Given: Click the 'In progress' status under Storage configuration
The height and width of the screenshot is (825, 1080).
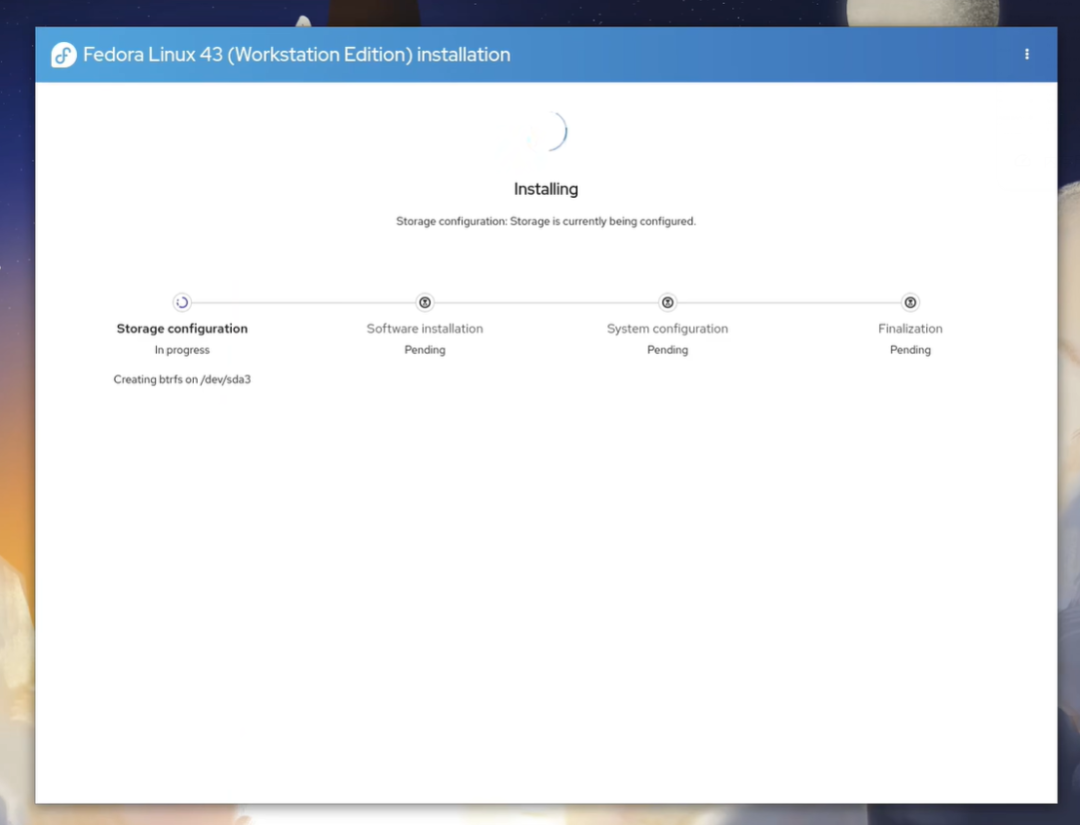Looking at the screenshot, I should coord(182,350).
